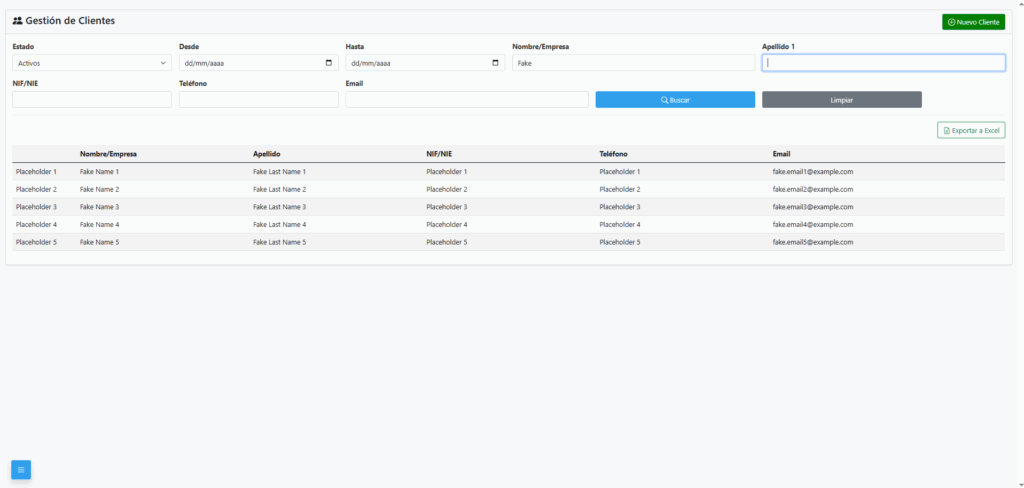Click the Nombre/Empresa column header
Image resolution: width=1024 pixels, height=488 pixels.
[108, 154]
